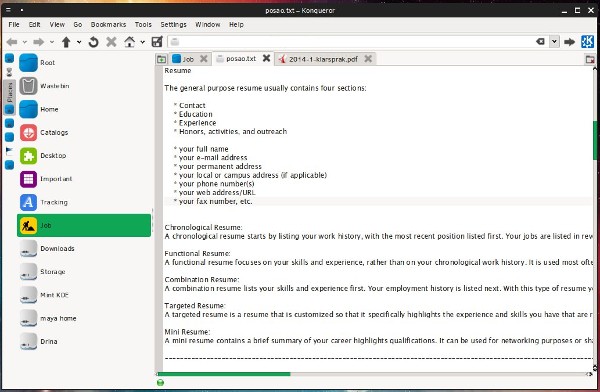
Task: Clear the location bar
Action: tap(540, 41)
